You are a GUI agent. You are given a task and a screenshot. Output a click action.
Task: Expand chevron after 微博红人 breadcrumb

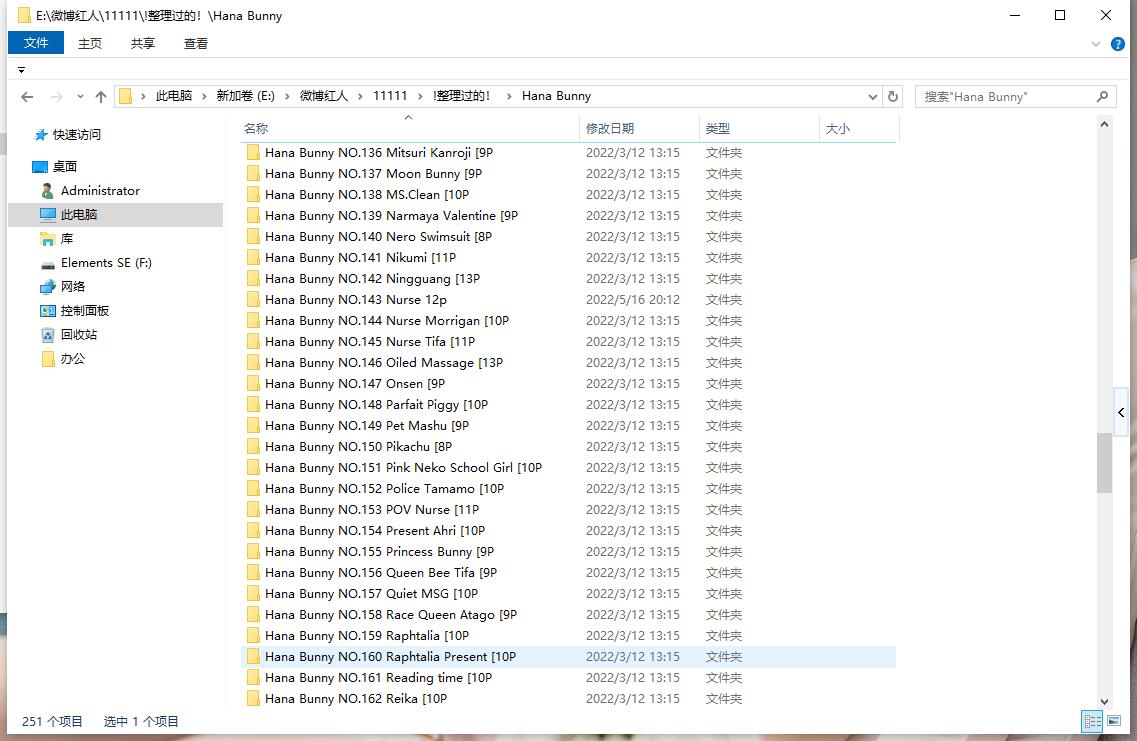360,96
